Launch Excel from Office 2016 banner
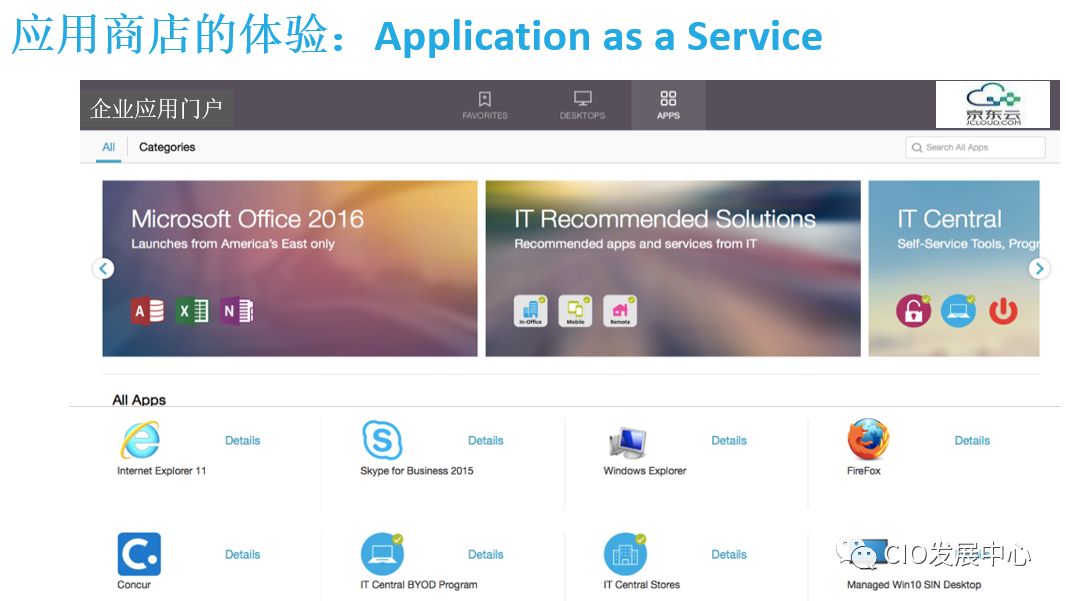Viewport: 1066px width, 601px height. (x=192, y=311)
